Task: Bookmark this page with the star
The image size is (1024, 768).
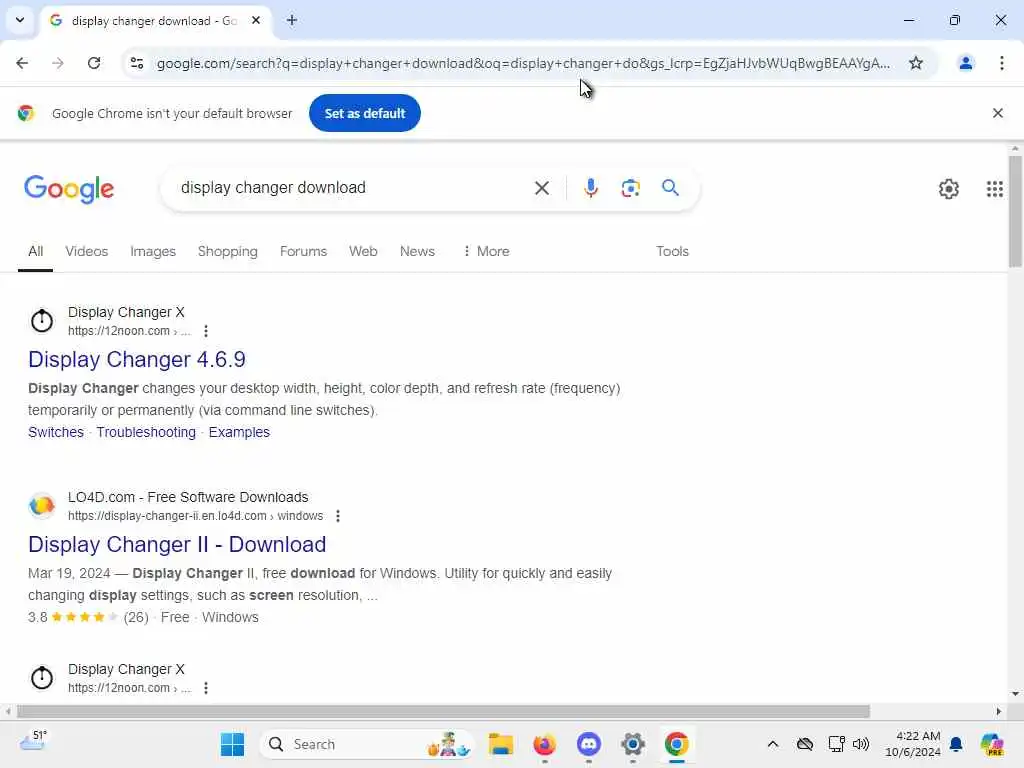Action: 916,63
